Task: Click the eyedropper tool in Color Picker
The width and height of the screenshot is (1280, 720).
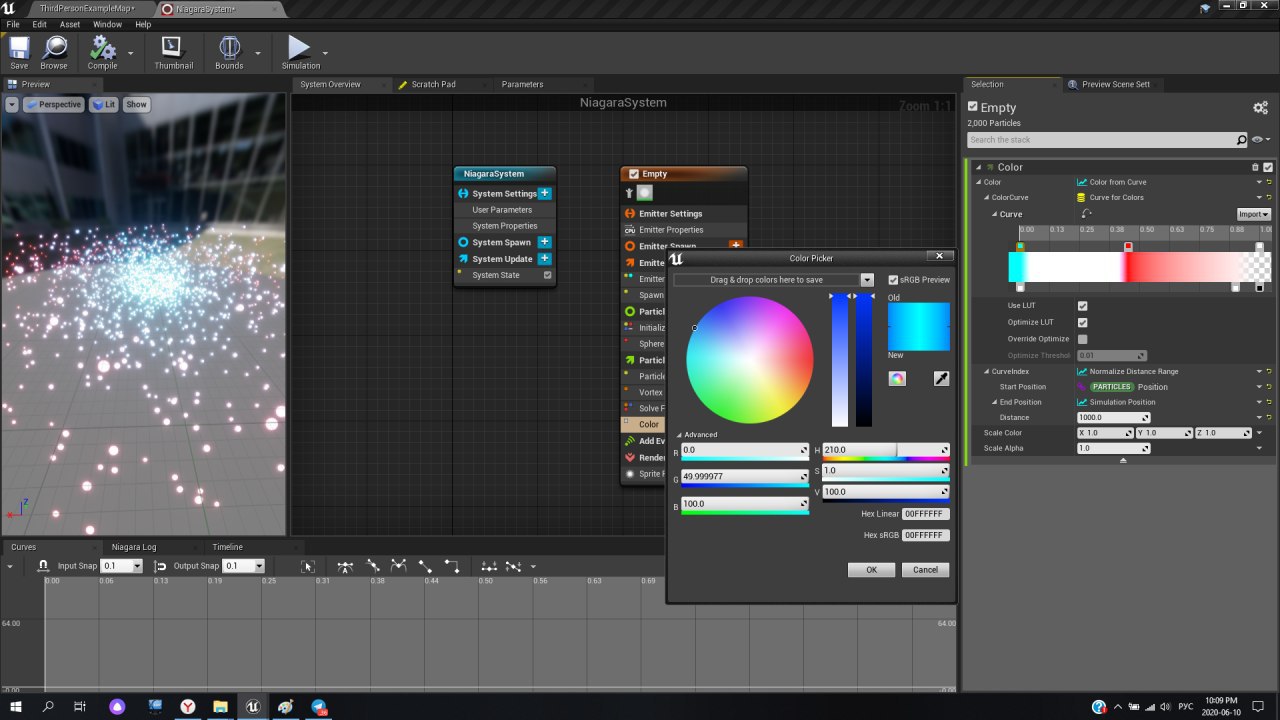Action: click(941, 378)
